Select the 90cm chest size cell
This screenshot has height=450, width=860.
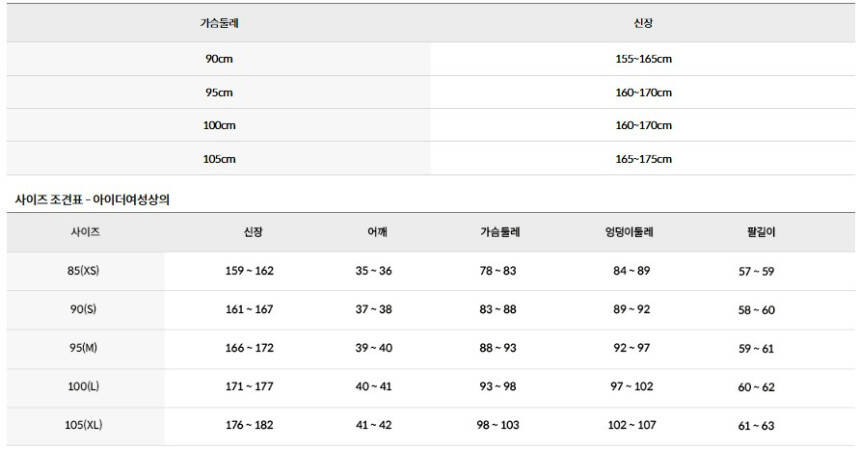coord(219,59)
